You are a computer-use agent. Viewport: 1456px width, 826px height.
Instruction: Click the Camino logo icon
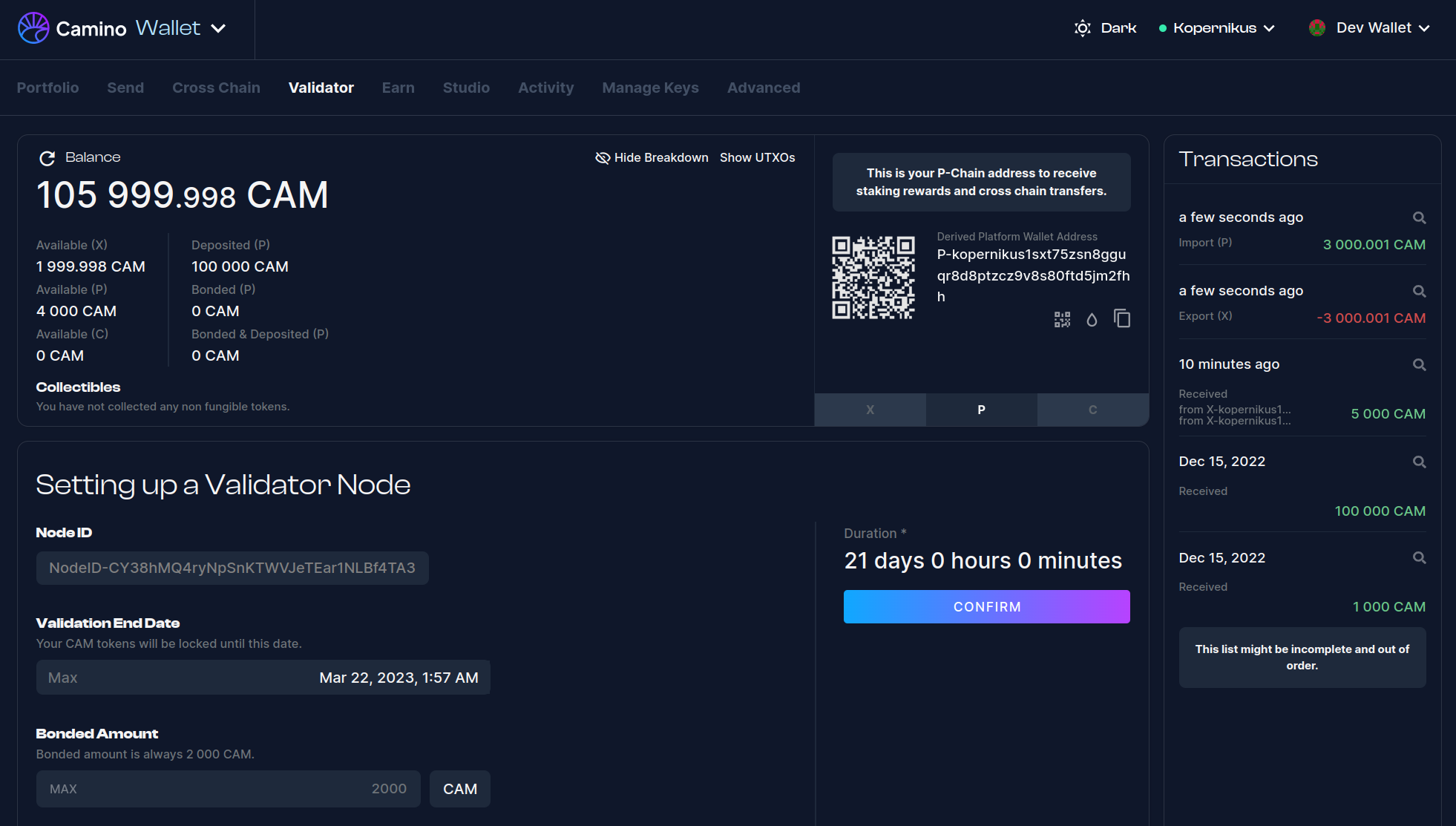(x=33, y=28)
